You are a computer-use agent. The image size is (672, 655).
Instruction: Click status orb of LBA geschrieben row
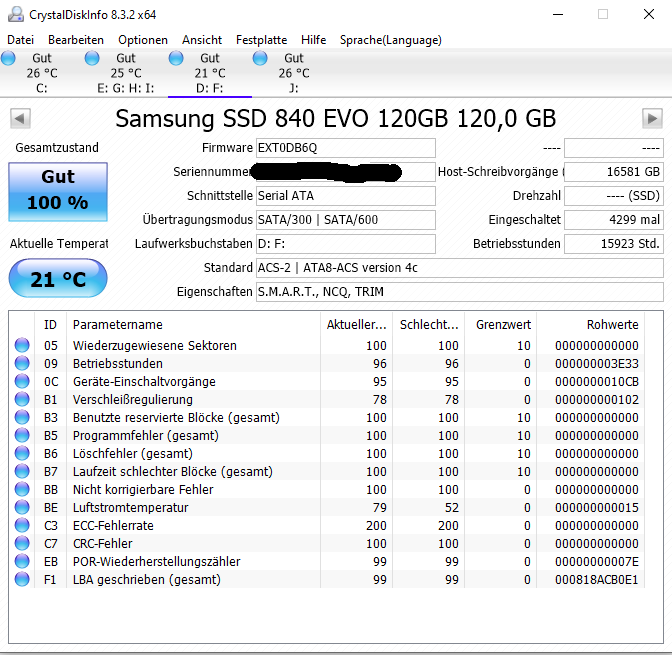click(x=22, y=579)
